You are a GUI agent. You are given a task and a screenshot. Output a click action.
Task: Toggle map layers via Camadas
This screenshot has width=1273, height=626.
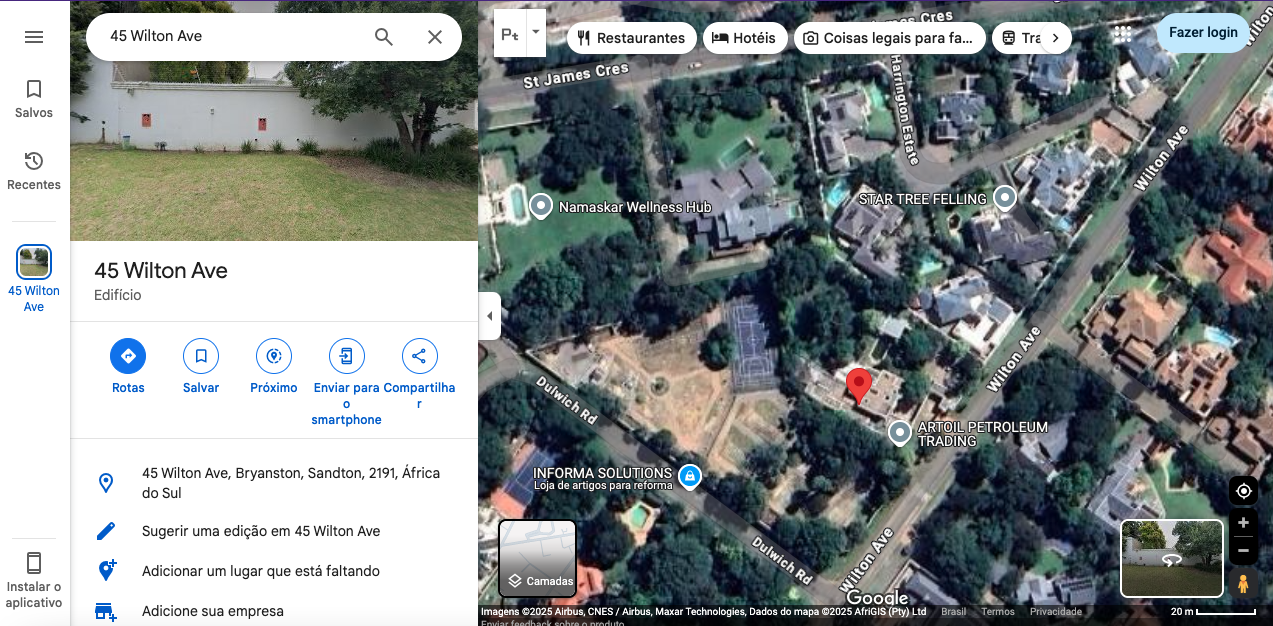538,558
